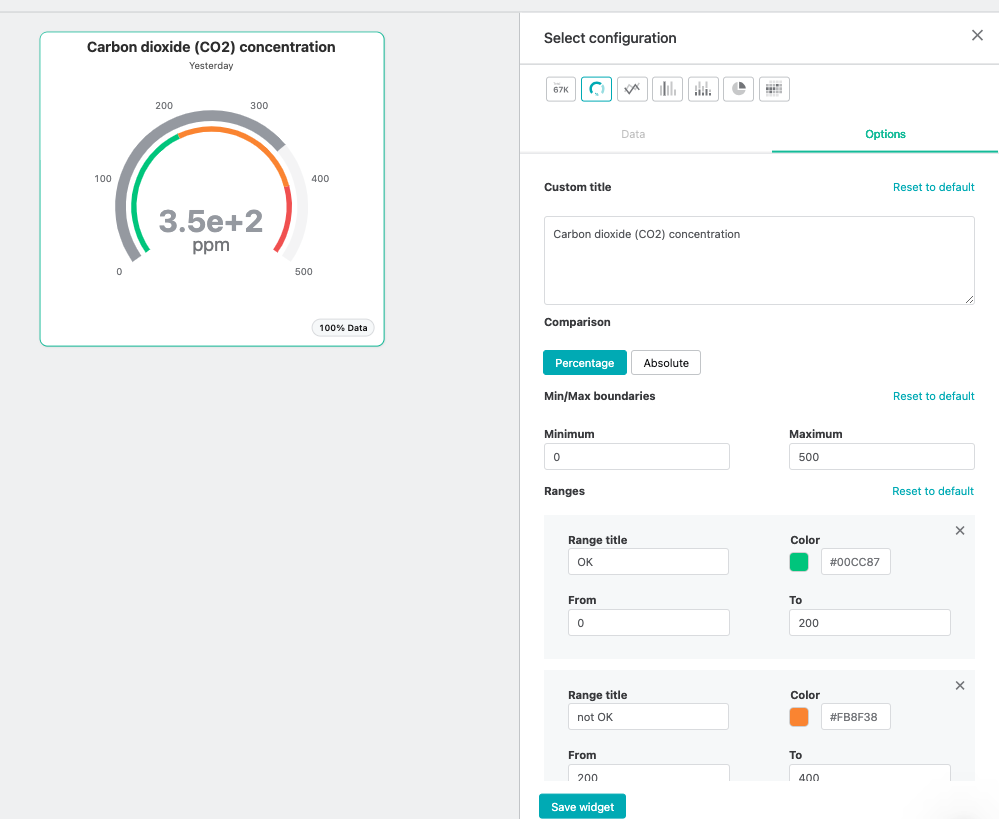The height and width of the screenshot is (819, 999).
Task: Edit the #FB8F38 color hex field
Action: coord(856,716)
